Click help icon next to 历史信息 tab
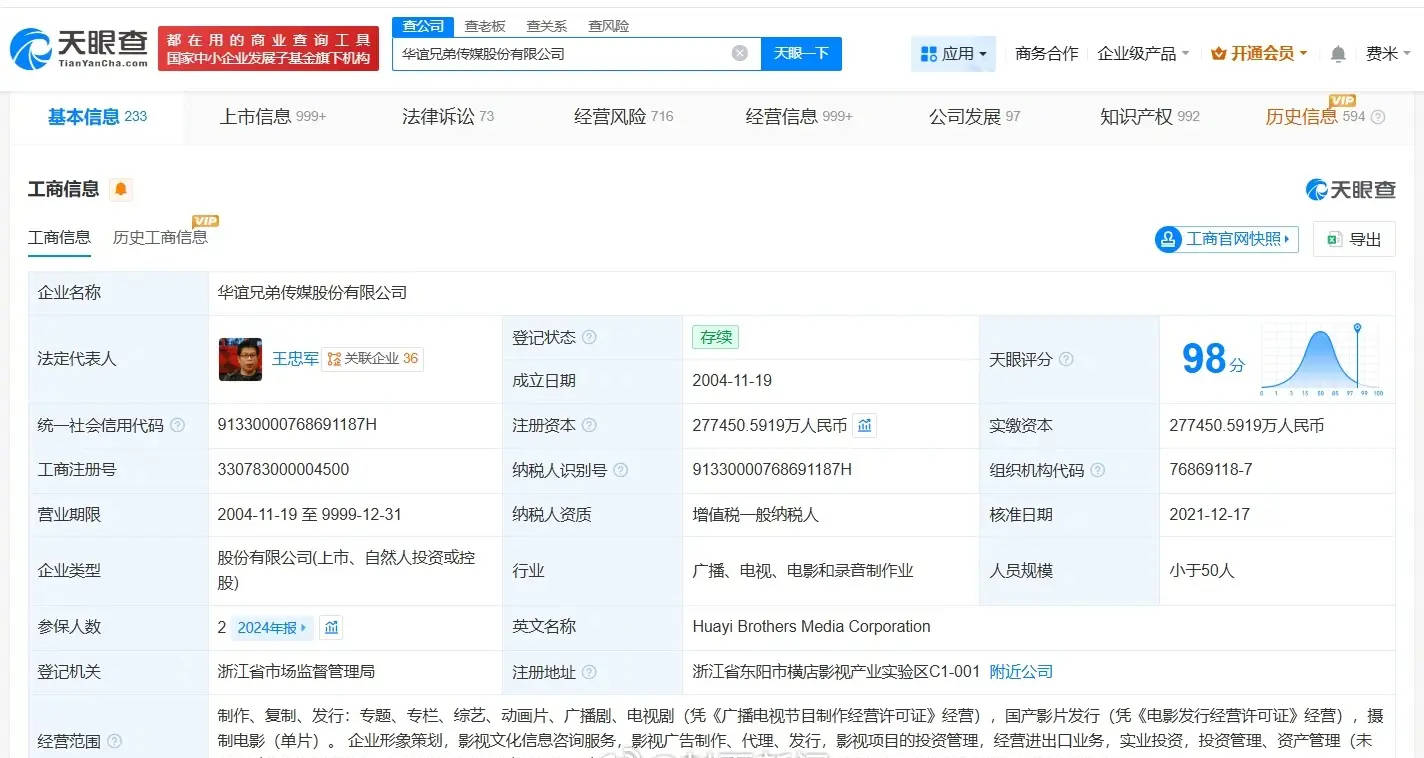The width and height of the screenshot is (1424, 758). (1378, 117)
